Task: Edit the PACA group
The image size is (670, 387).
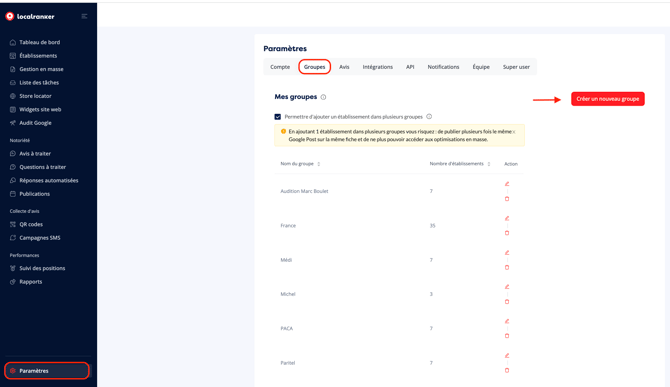Action: click(507, 321)
